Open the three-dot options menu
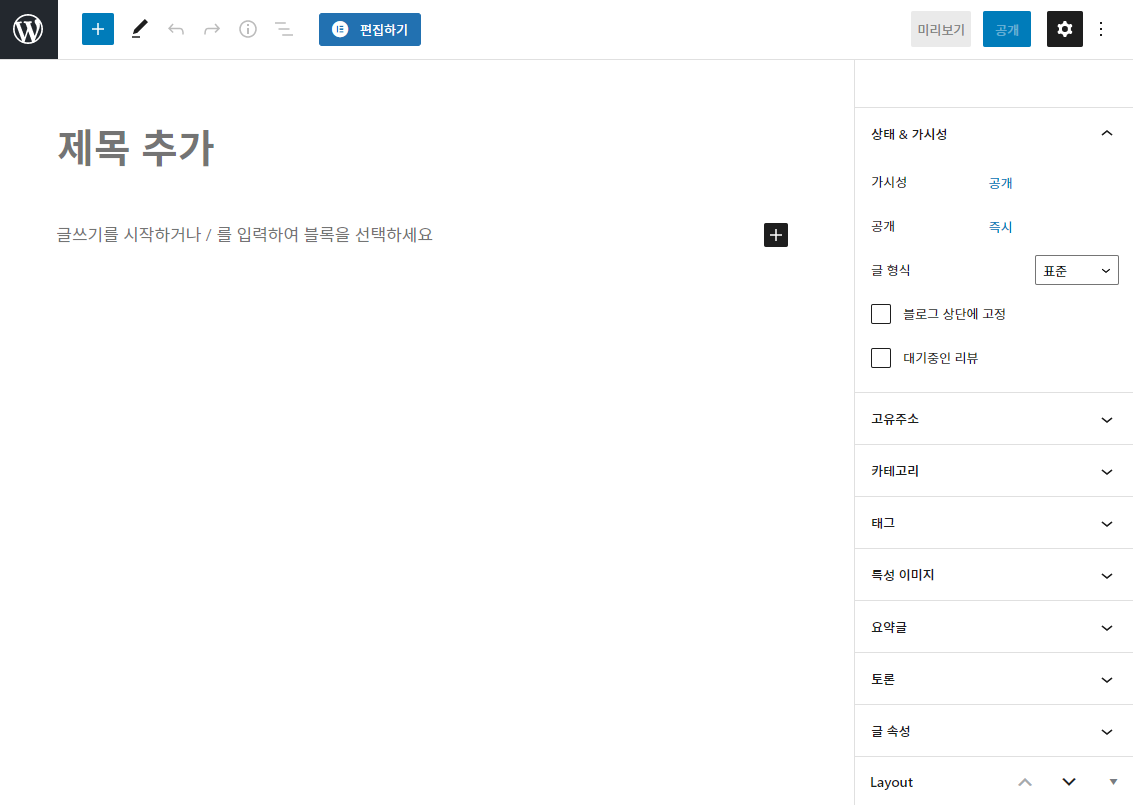The height and width of the screenshot is (805, 1133). pos(1101,29)
